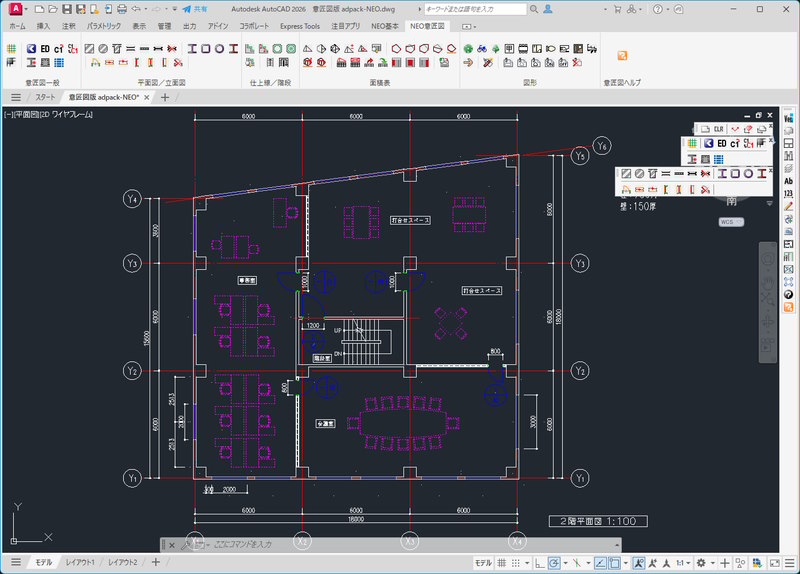Click the 123 numbering icon in right toolbar
Screen dimensions: 800x574
(x=788, y=194)
